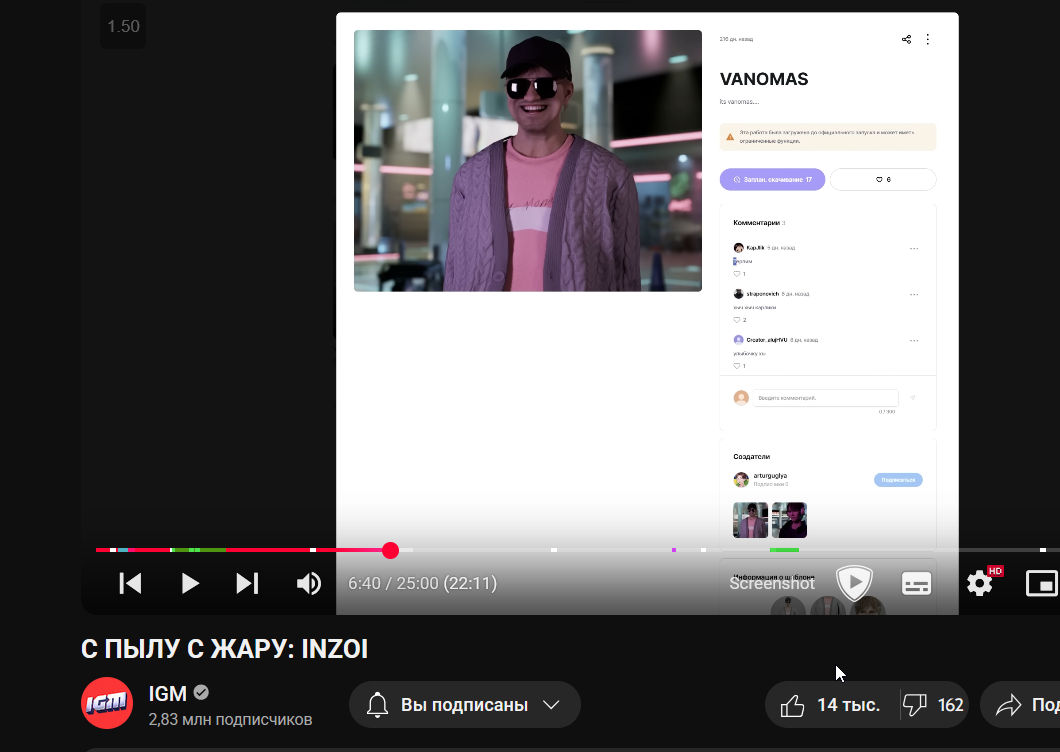Open three-dot menu on VANOMAS page

928,39
